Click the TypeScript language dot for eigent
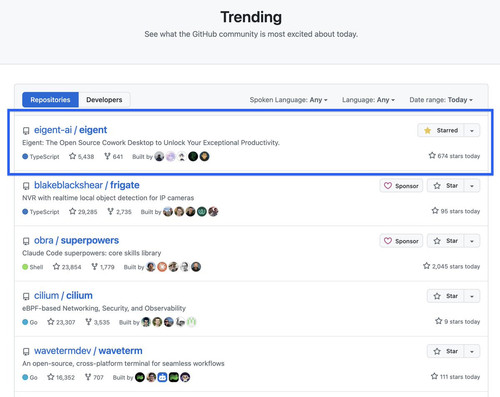500x397 pixels. coord(25,156)
